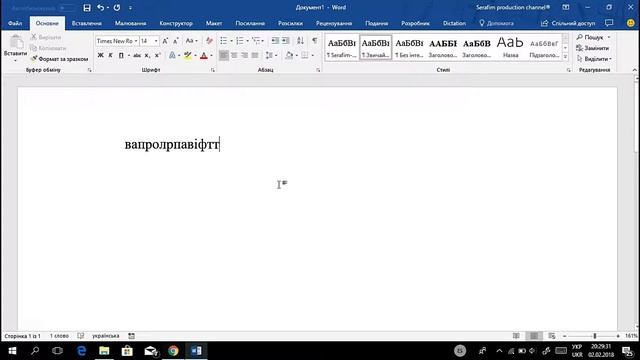Open Windows Start menu
The image size is (640, 360).
click(12, 351)
